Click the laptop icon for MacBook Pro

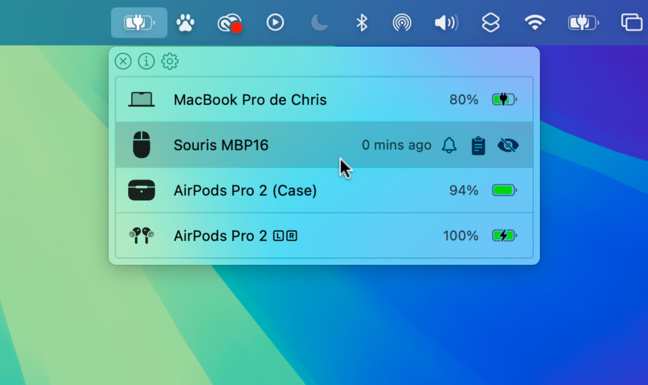tap(141, 100)
